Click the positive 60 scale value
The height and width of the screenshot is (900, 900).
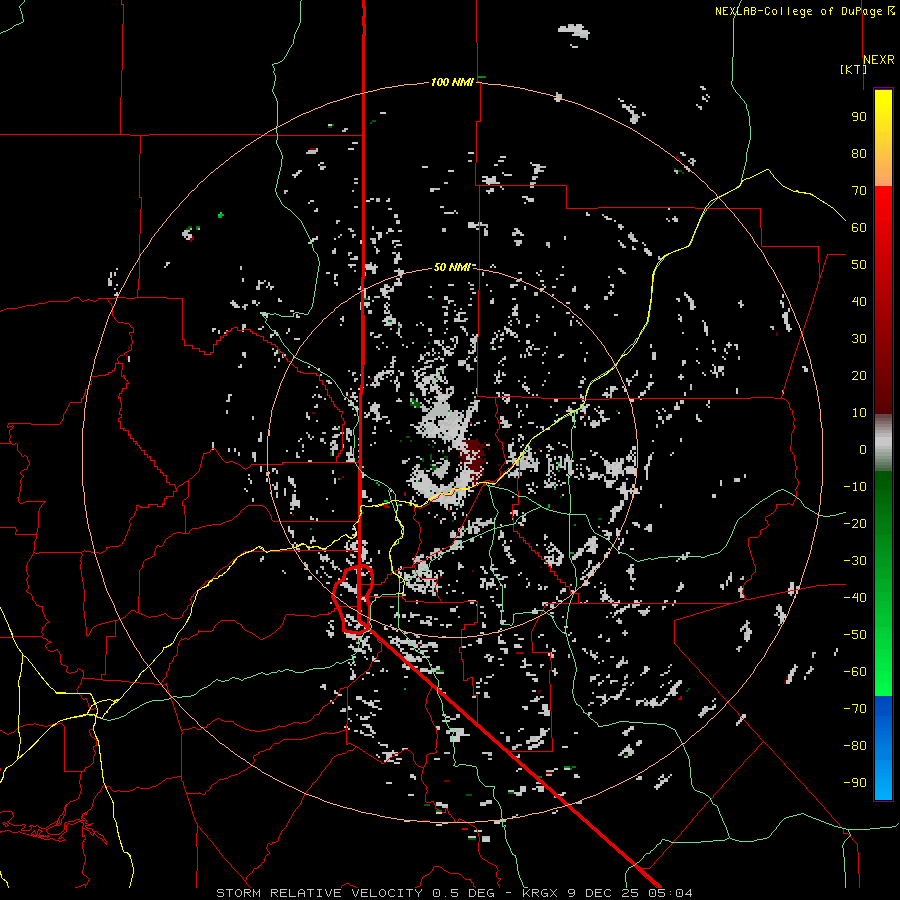[859, 227]
